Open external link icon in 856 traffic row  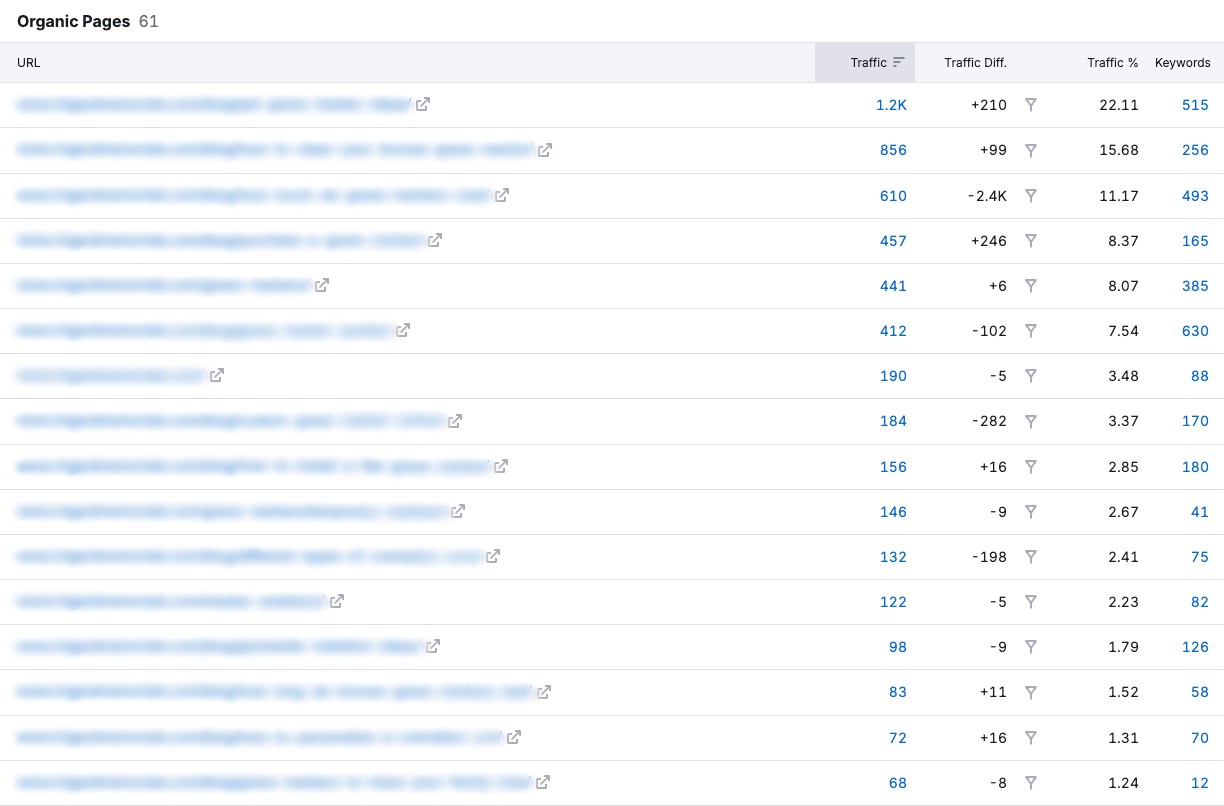[545, 150]
